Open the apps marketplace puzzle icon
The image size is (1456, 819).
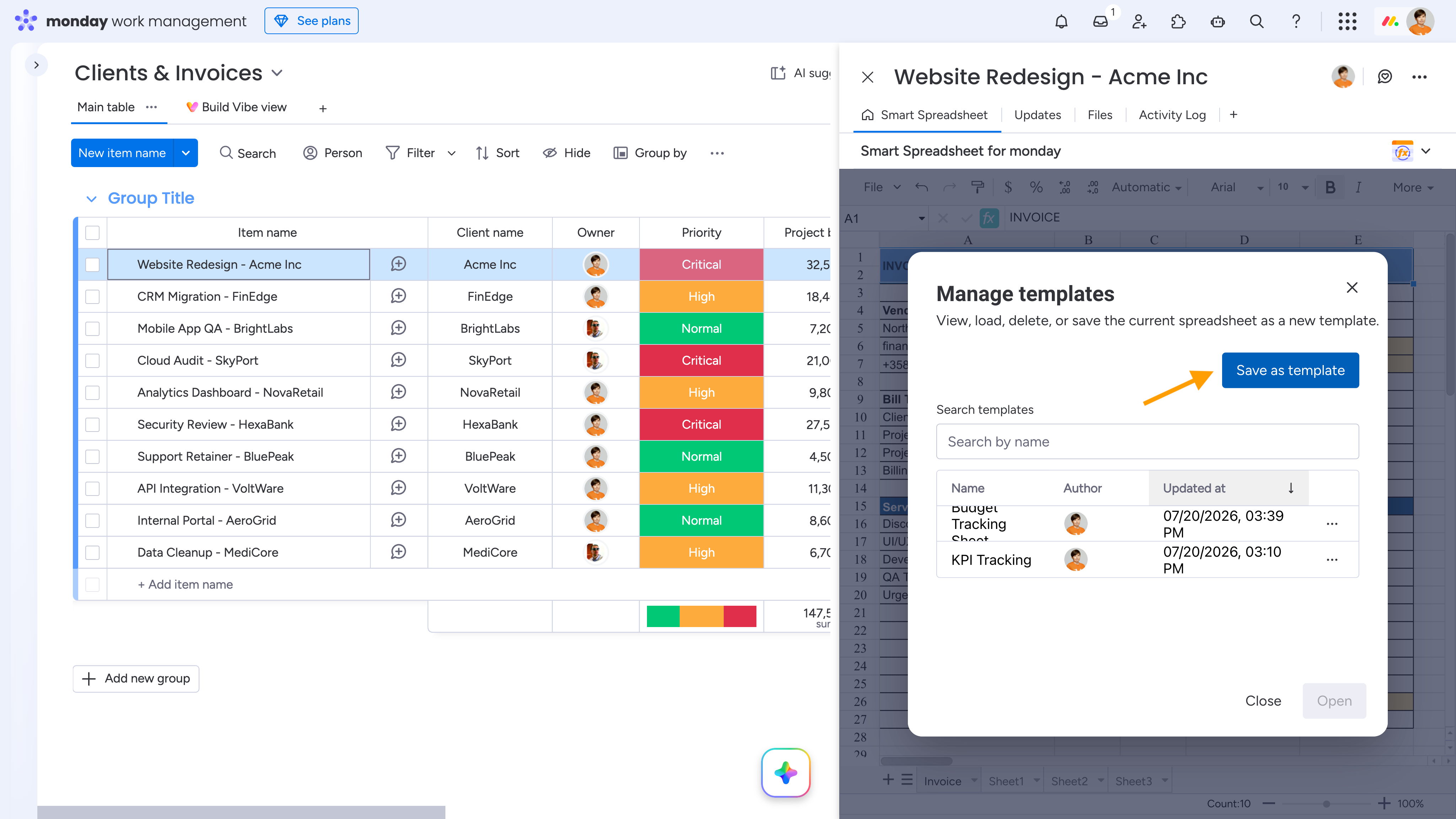[1178, 21]
